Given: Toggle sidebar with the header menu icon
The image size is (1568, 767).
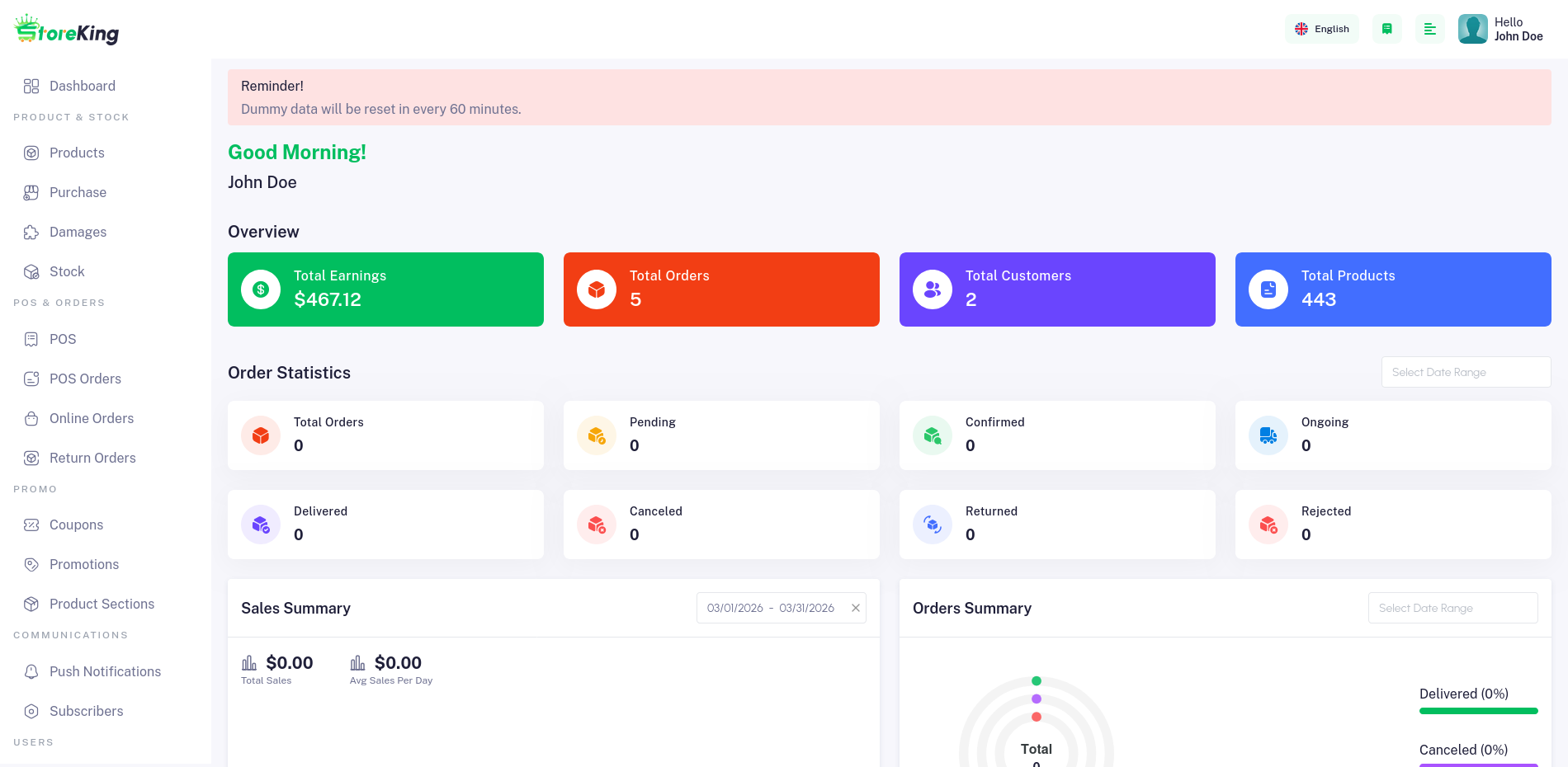Looking at the screenshot, I should click(x=1429, y=29).
